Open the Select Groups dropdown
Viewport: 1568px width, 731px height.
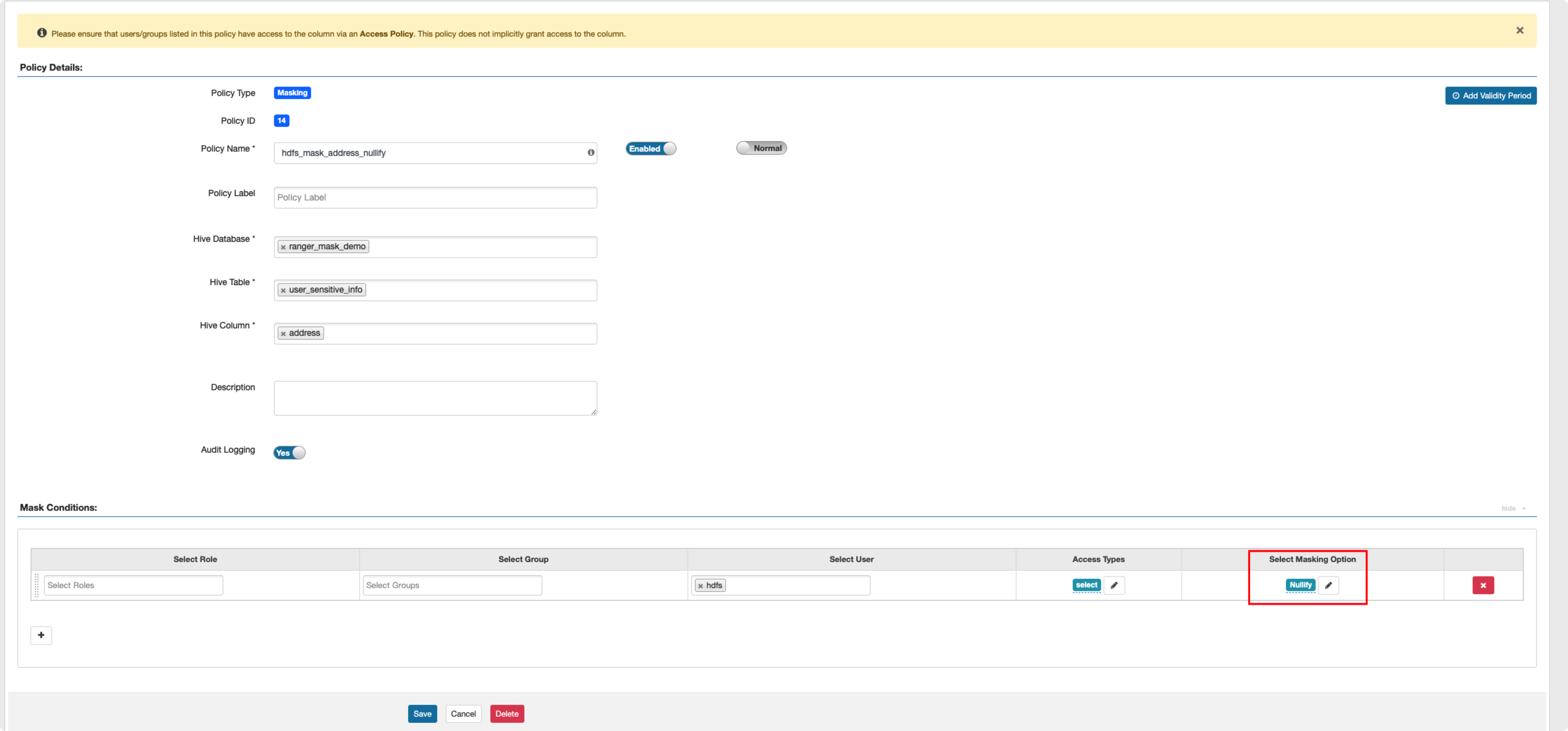pos(452,585)
